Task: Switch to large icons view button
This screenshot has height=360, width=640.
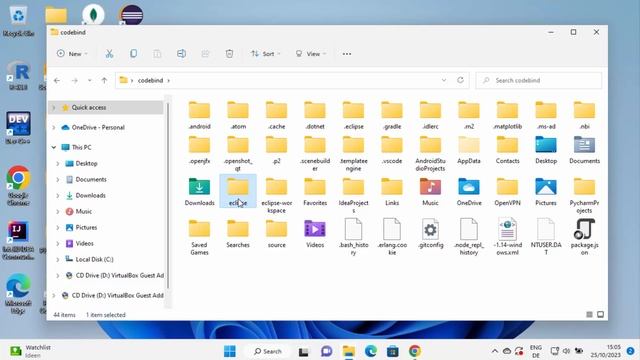Action: 600,314
